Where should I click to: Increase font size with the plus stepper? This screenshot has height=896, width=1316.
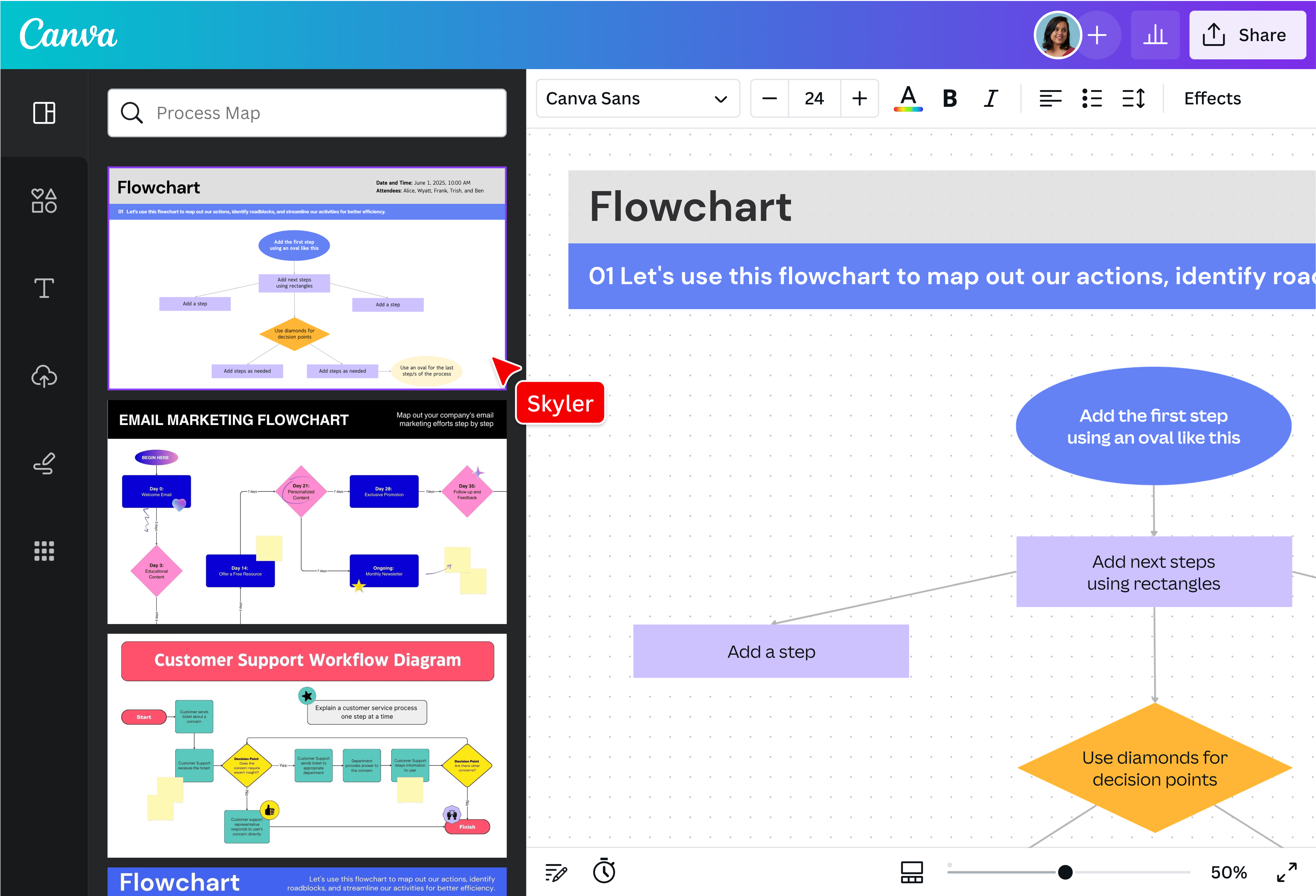(x=859, y=98)
